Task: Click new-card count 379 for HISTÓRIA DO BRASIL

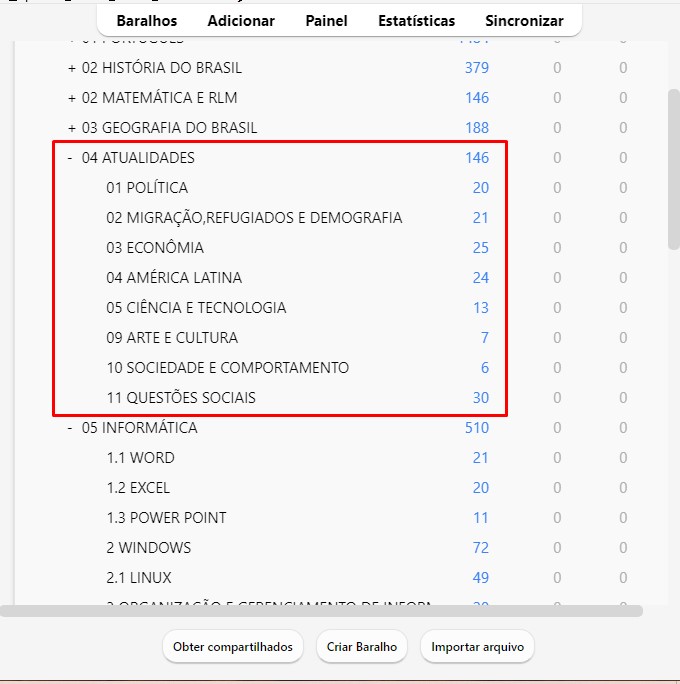Action: [477, 68]
